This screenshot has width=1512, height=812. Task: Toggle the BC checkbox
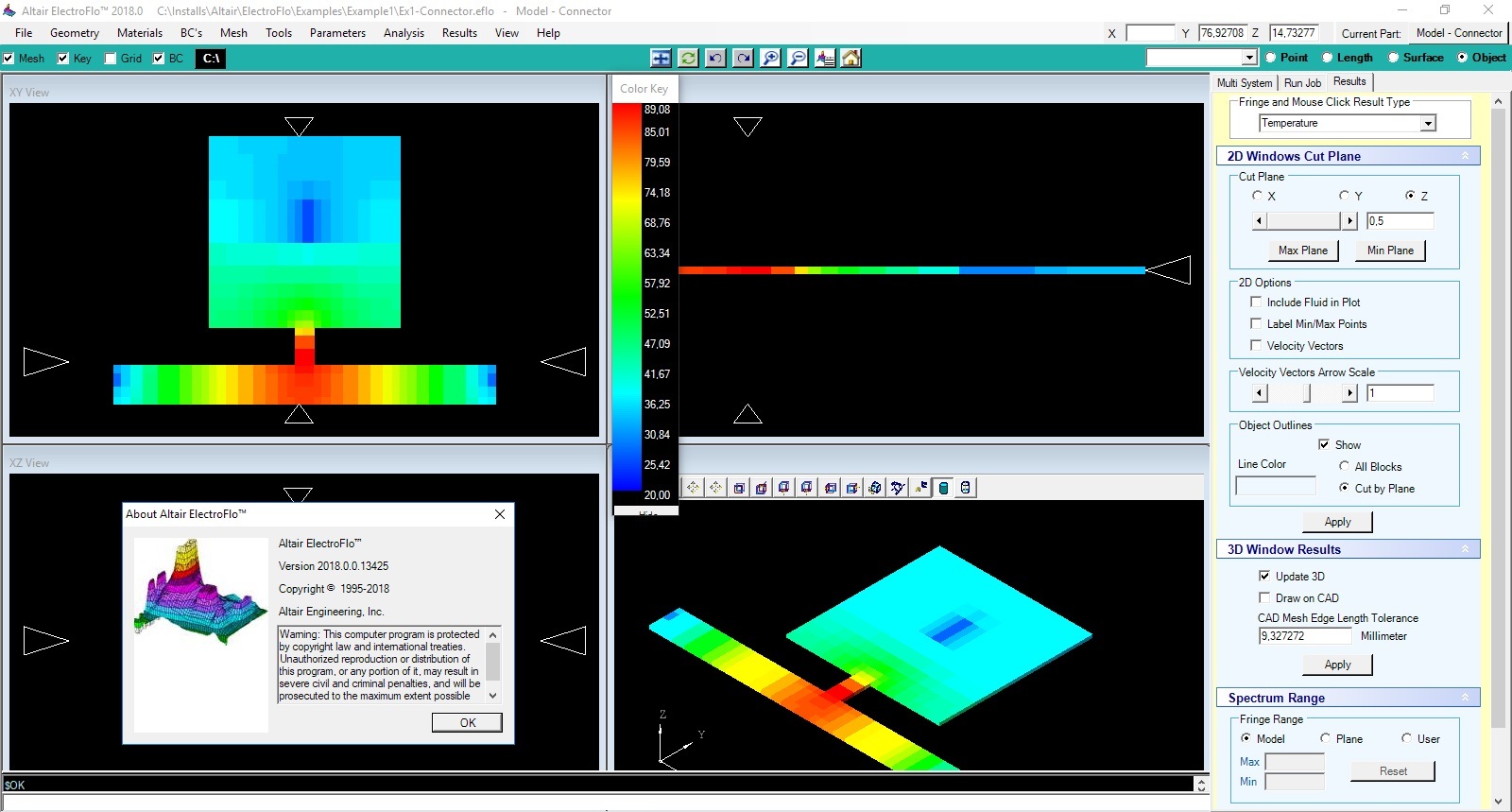[x=159, y=59]
